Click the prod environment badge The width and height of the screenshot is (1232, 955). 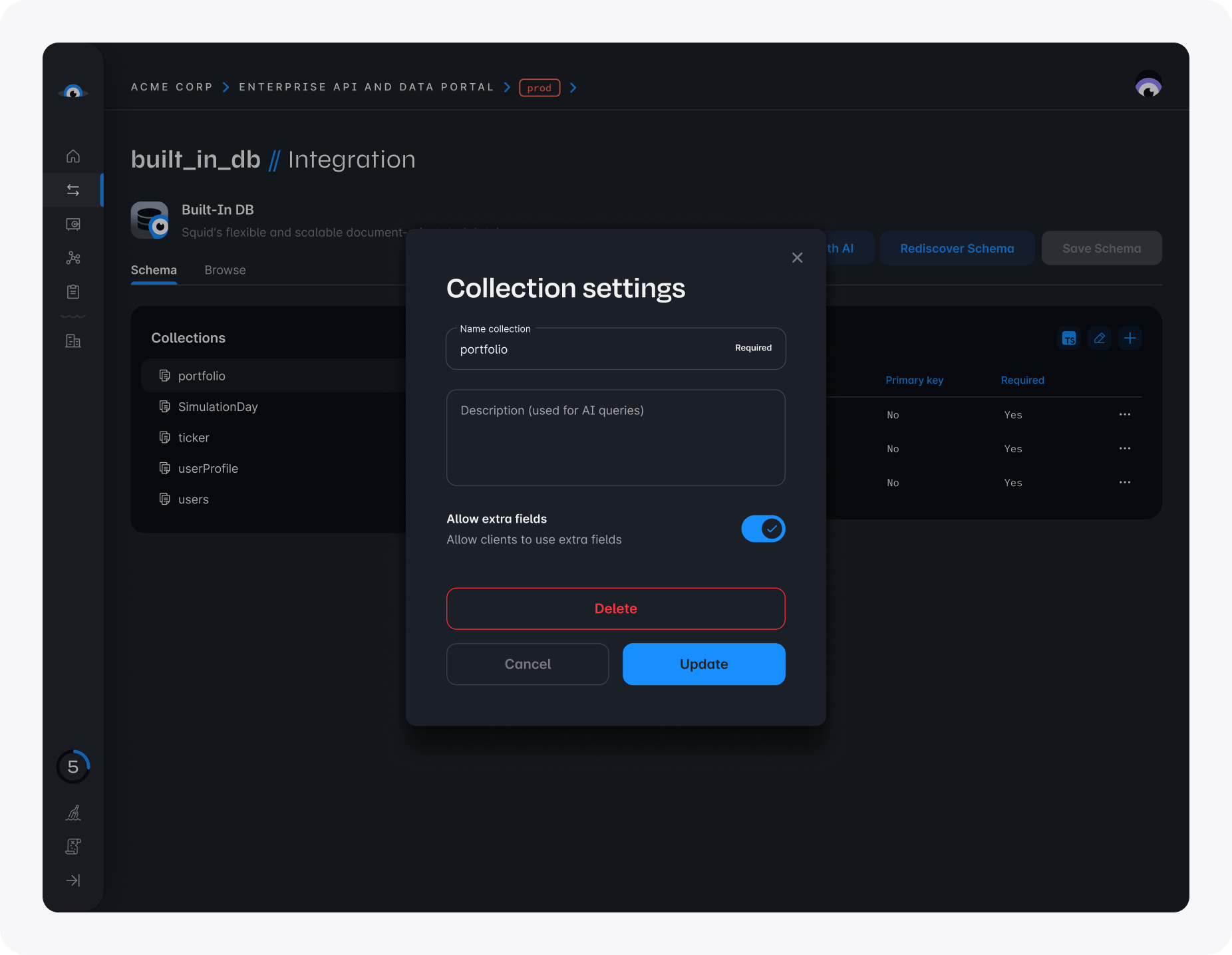539,88
